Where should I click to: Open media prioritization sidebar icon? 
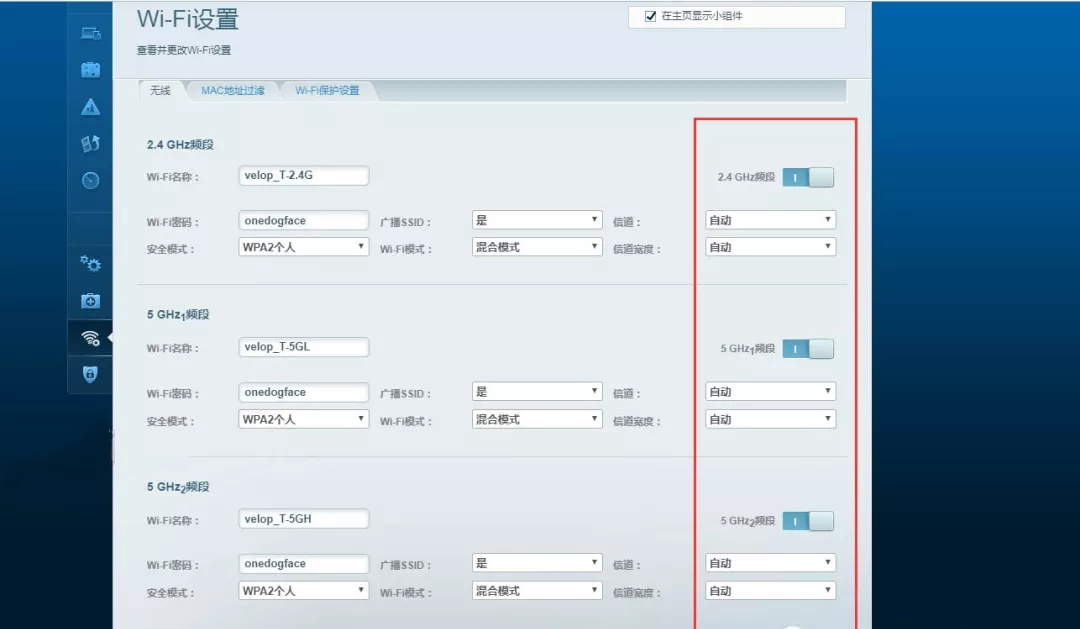point(91,144)
